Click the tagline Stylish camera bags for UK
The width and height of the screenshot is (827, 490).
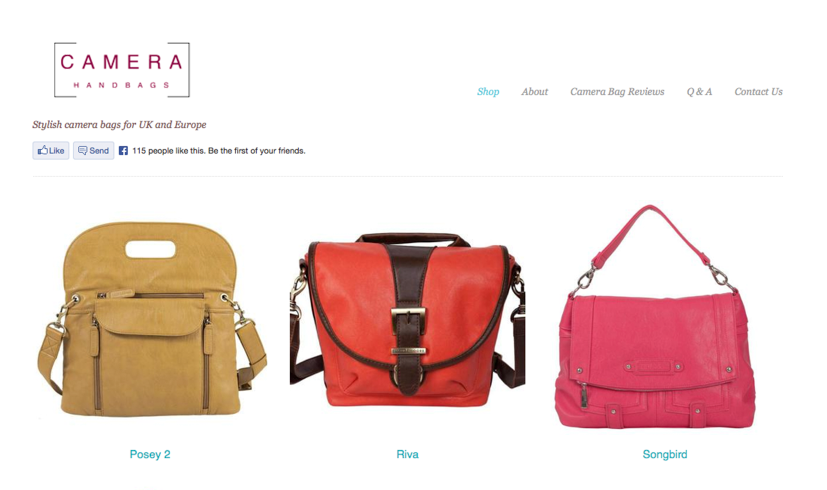(119, 125)
